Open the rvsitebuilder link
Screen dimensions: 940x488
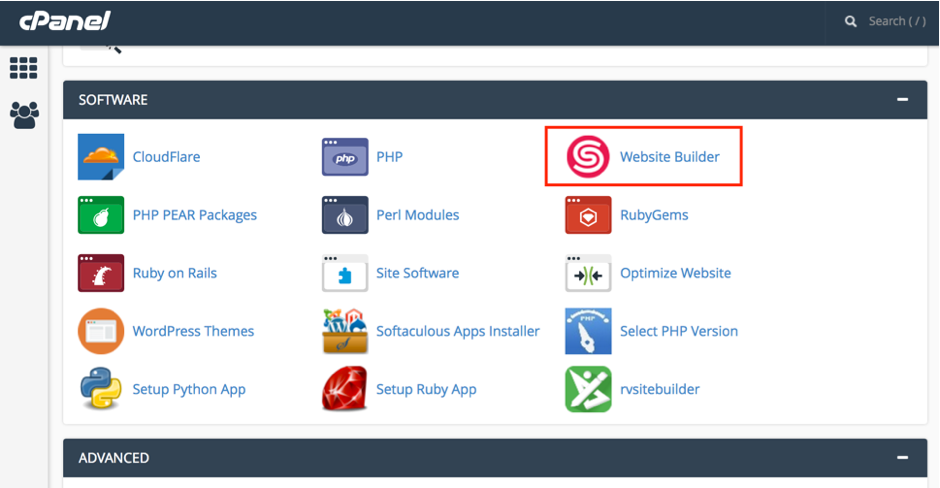pos(659,390)
